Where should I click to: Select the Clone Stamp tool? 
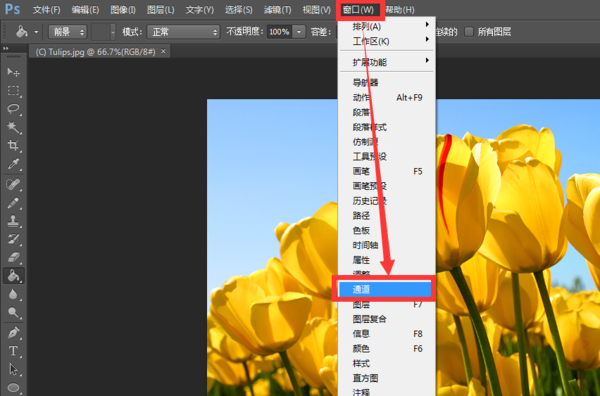click(13, 221)
